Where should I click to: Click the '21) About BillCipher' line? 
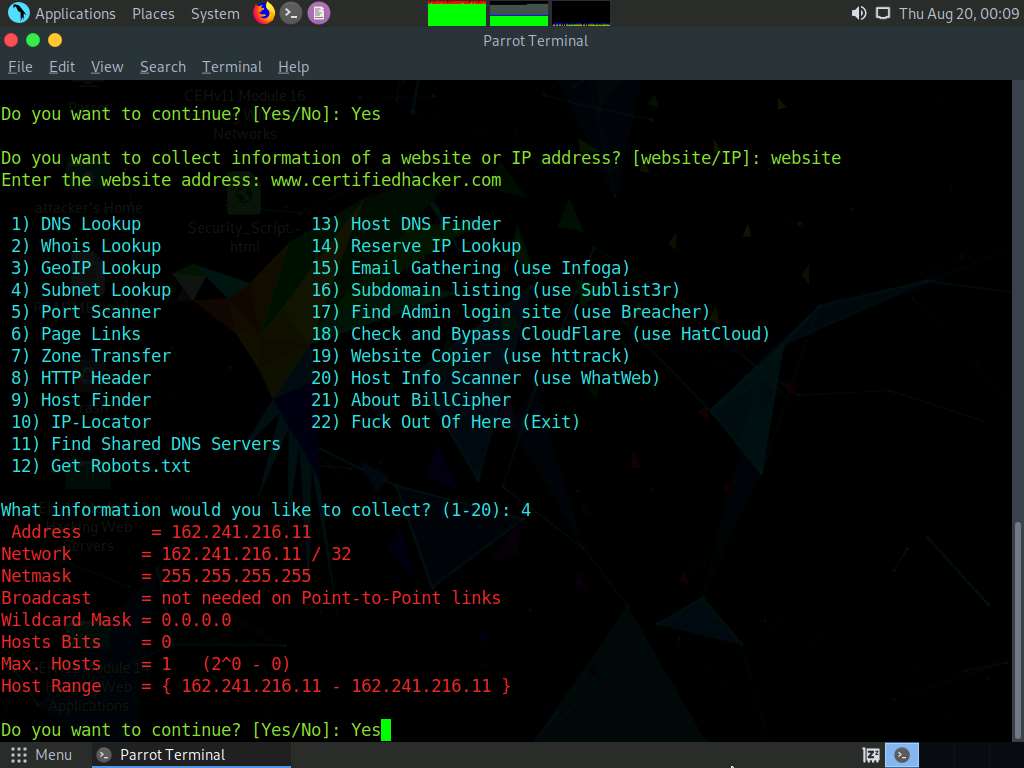tap(411, 400)
